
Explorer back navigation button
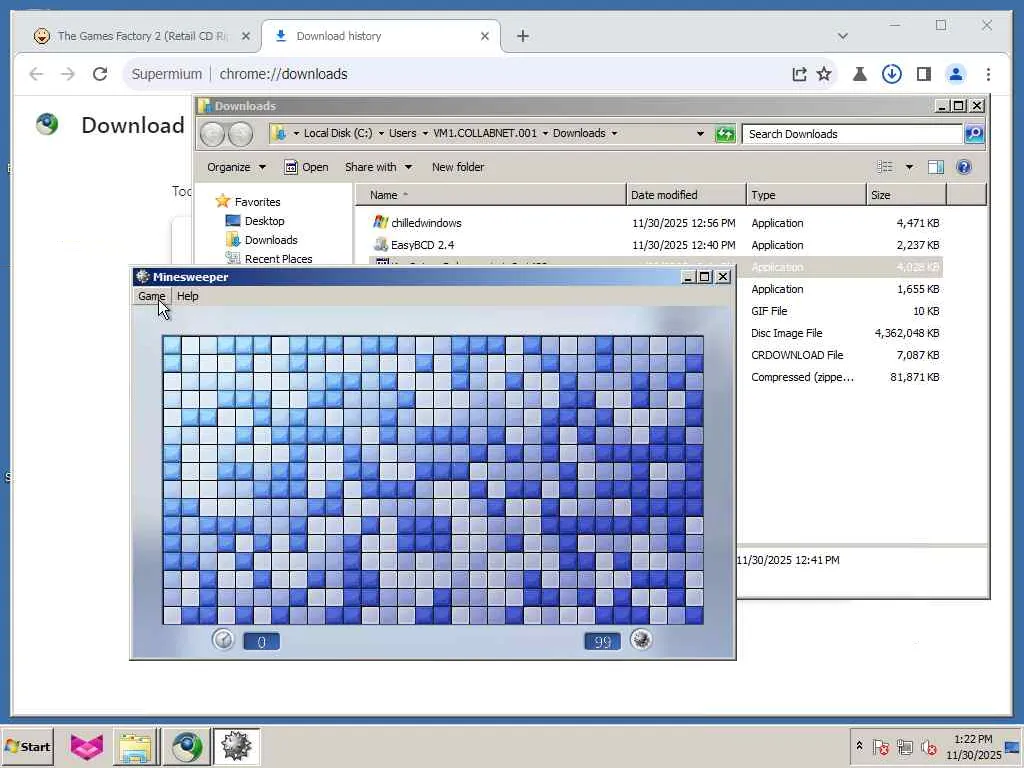212,134
